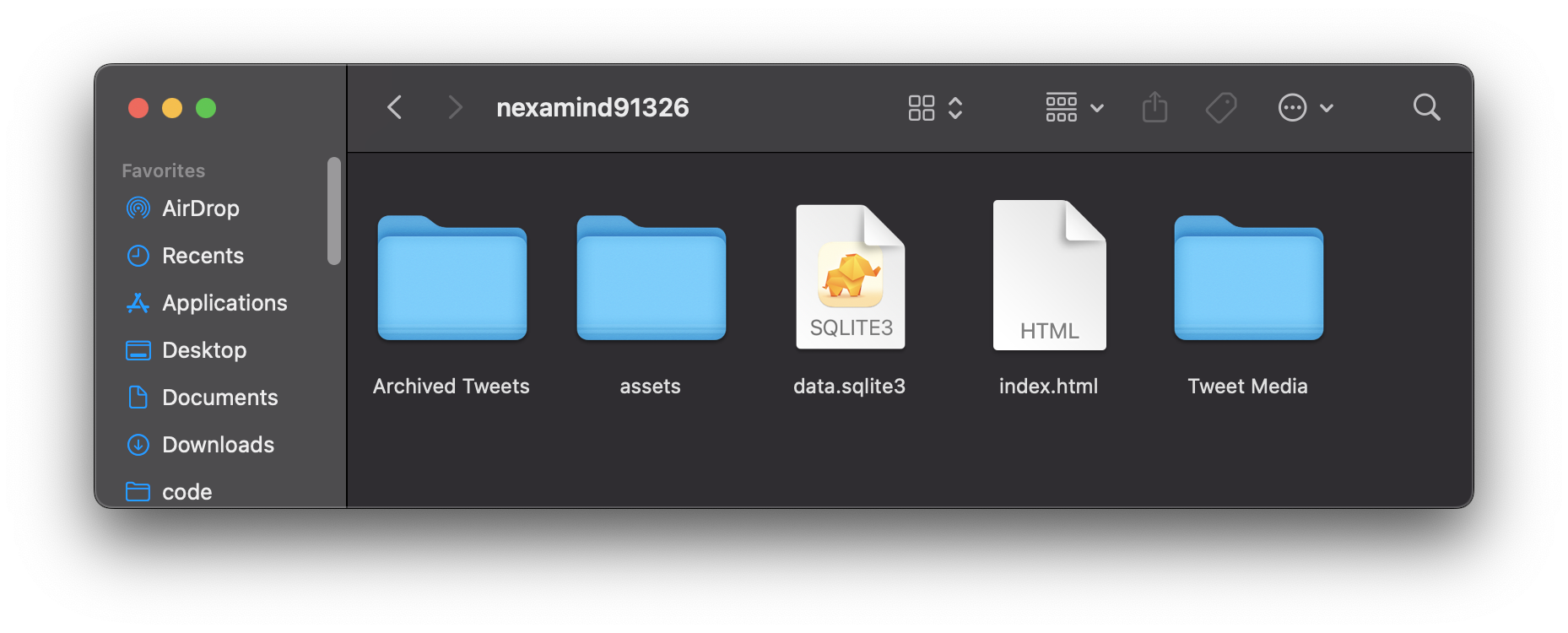Open the view mode up-down arrows

click(955, 108)
